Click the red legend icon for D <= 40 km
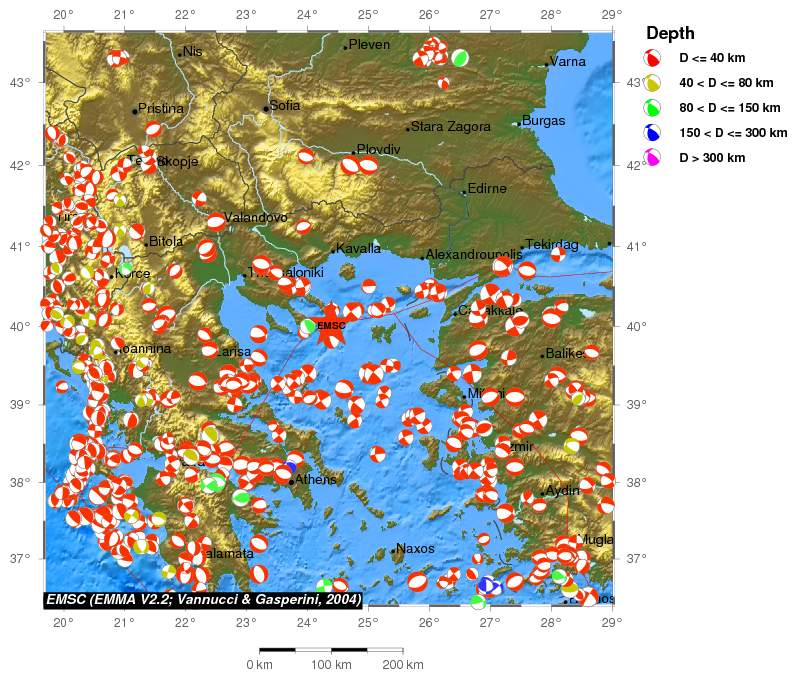This screenshot has width=797, height=679. [x=652, y=59]
